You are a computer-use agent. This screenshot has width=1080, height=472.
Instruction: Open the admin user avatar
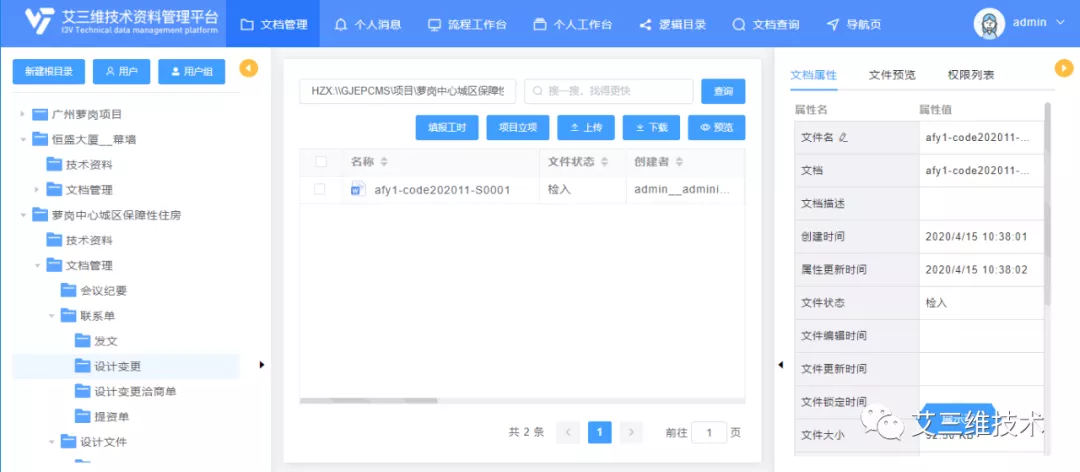coord(989,23)
